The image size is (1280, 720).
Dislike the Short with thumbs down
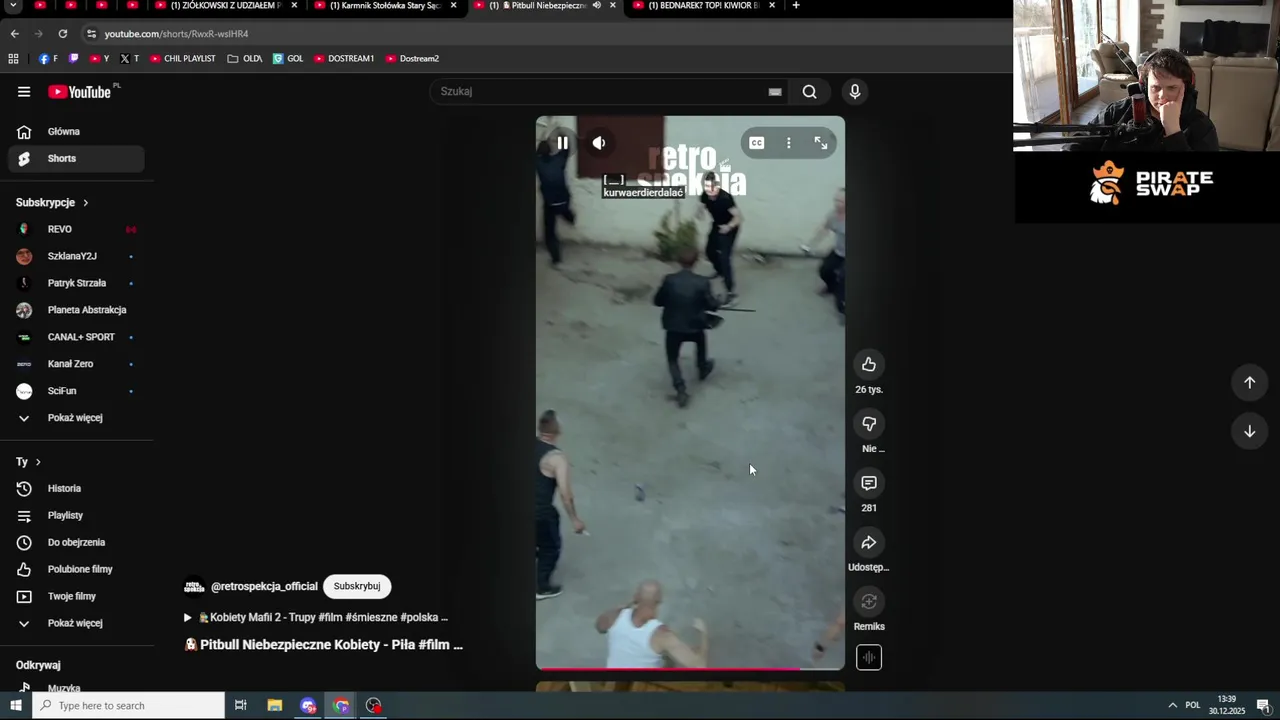point(869,424)
